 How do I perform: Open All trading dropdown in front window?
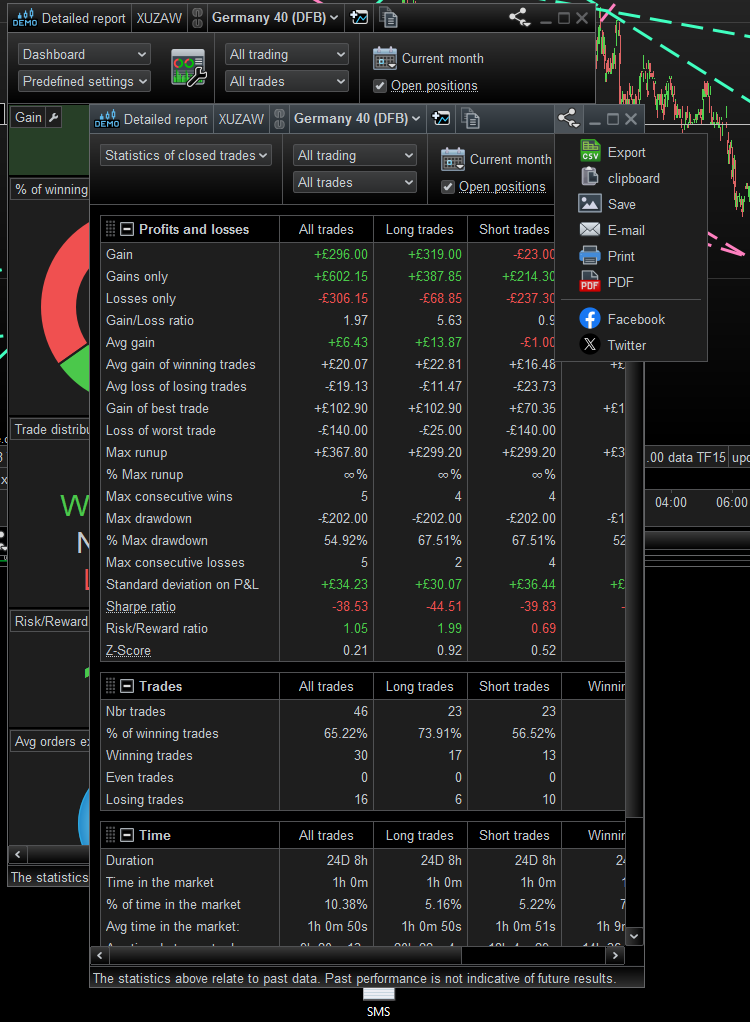click(354, 155)
